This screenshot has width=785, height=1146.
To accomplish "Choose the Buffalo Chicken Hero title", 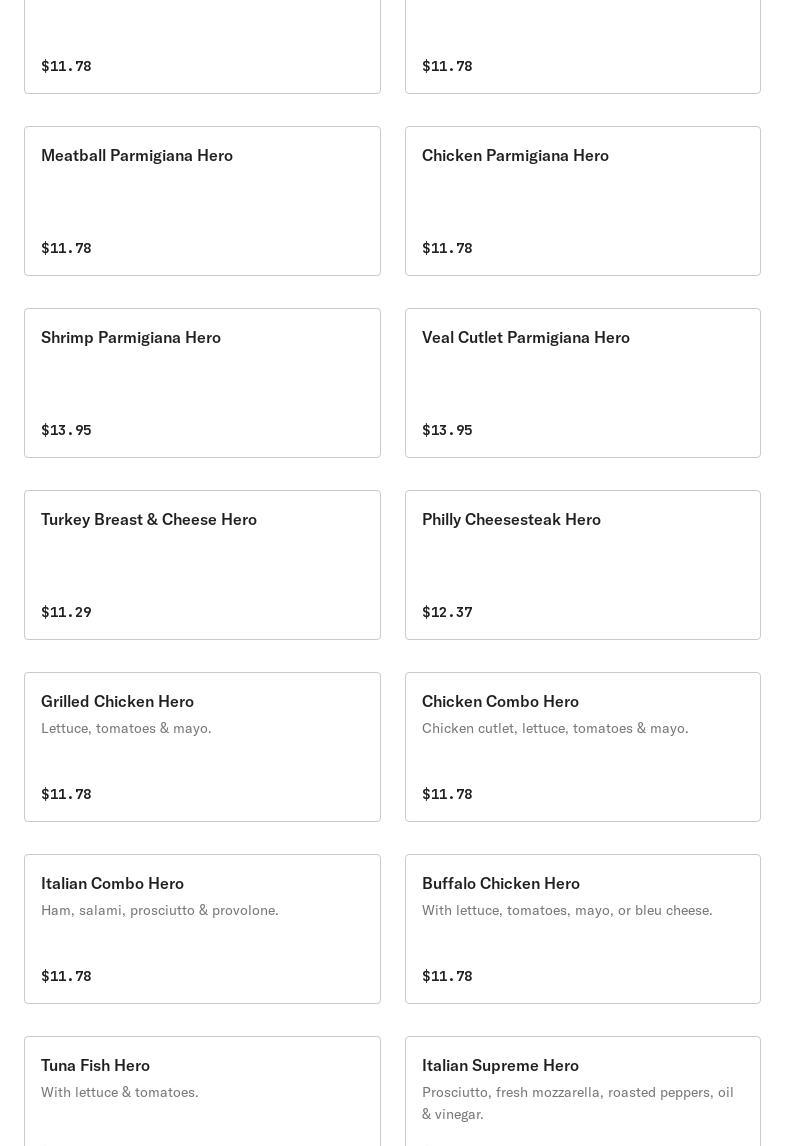I will 501,884.
